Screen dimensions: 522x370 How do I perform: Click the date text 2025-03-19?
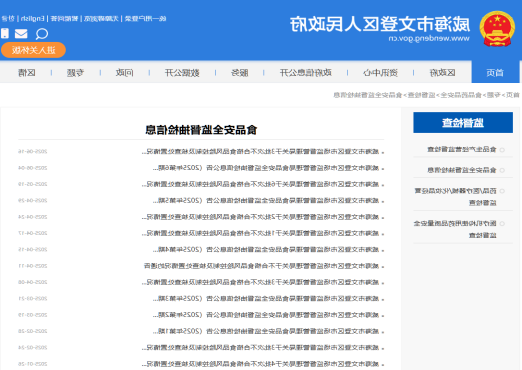click(33, 315)
